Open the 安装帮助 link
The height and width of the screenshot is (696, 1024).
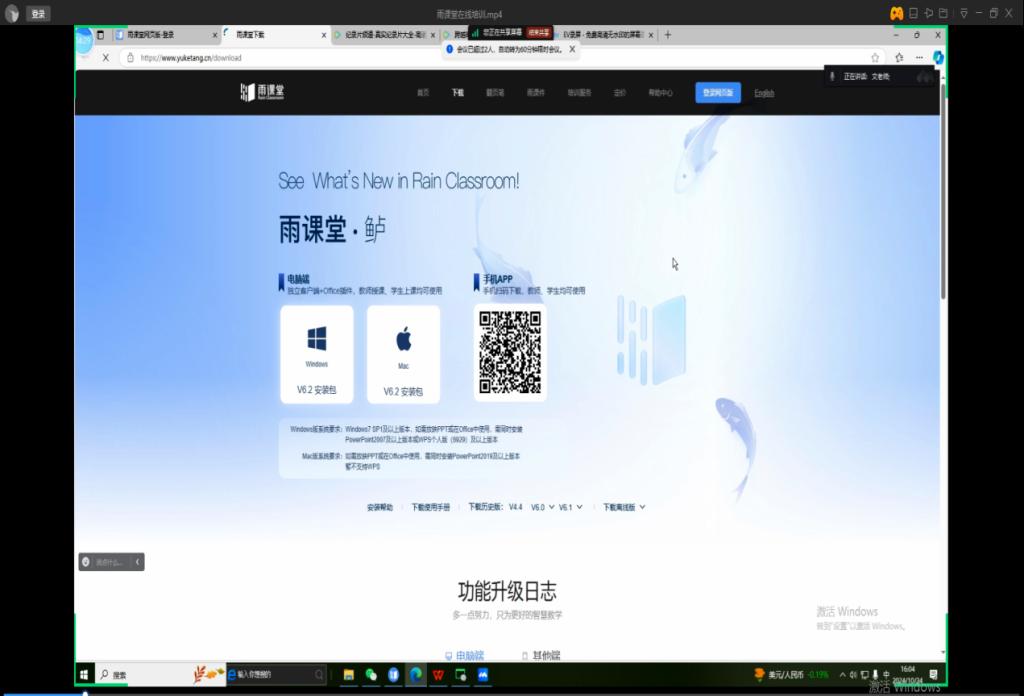click(379, 507)
